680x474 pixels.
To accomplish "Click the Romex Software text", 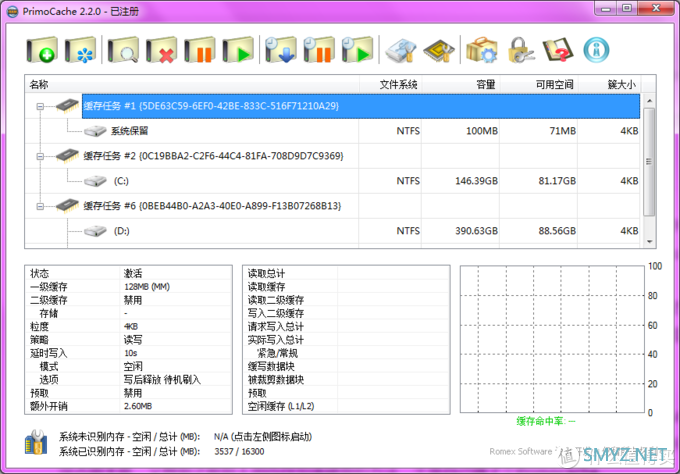I will pos(520,451).
